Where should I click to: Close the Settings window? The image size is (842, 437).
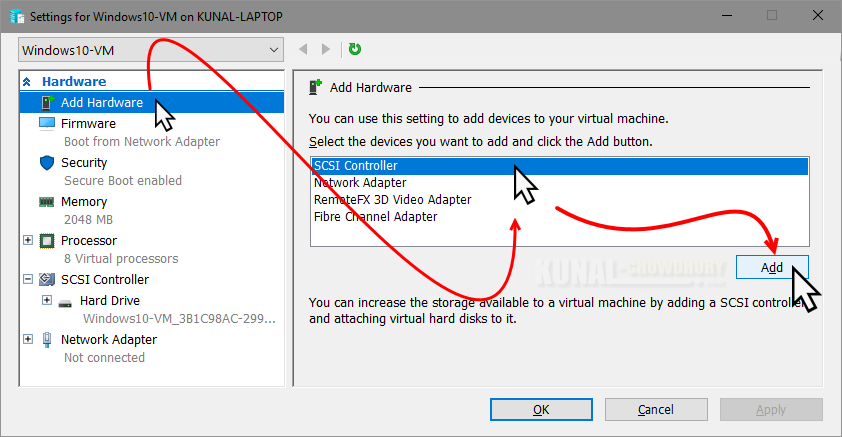click(x=818, y=16)
